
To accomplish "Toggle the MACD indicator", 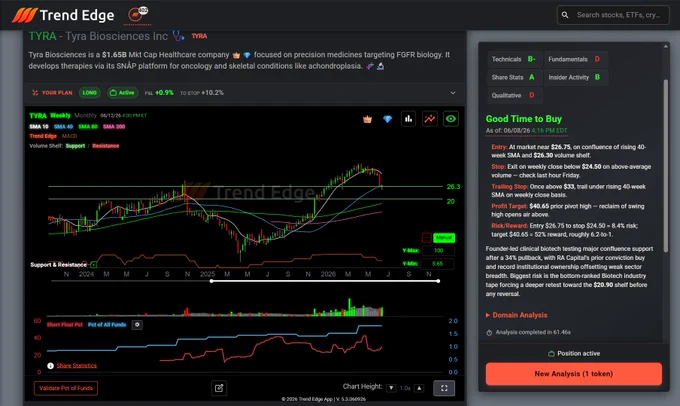I will pyautogui.click(x=69, y=136).
